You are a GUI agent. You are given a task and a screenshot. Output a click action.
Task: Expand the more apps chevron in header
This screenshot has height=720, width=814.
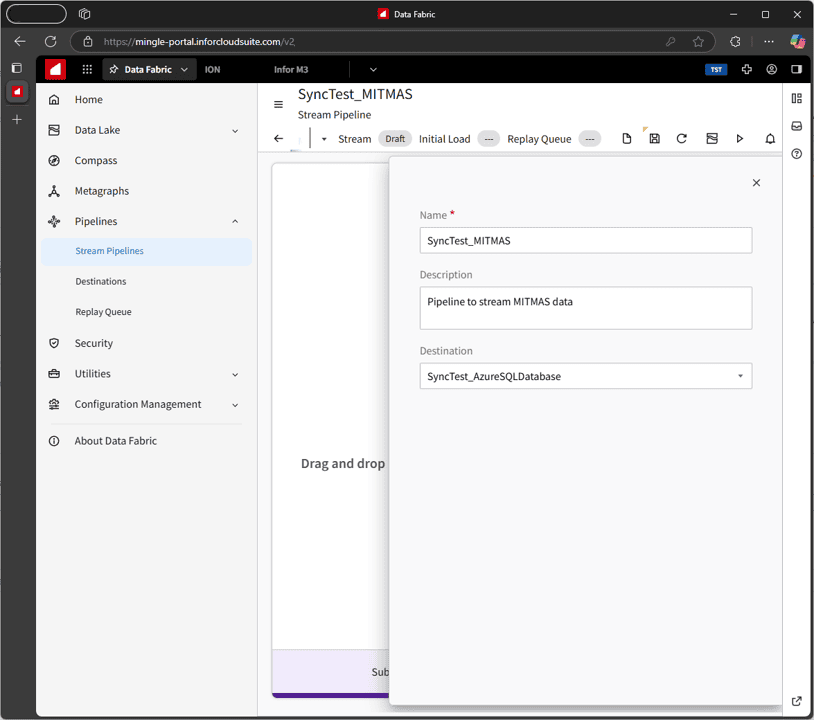click(x=373, y=69)
